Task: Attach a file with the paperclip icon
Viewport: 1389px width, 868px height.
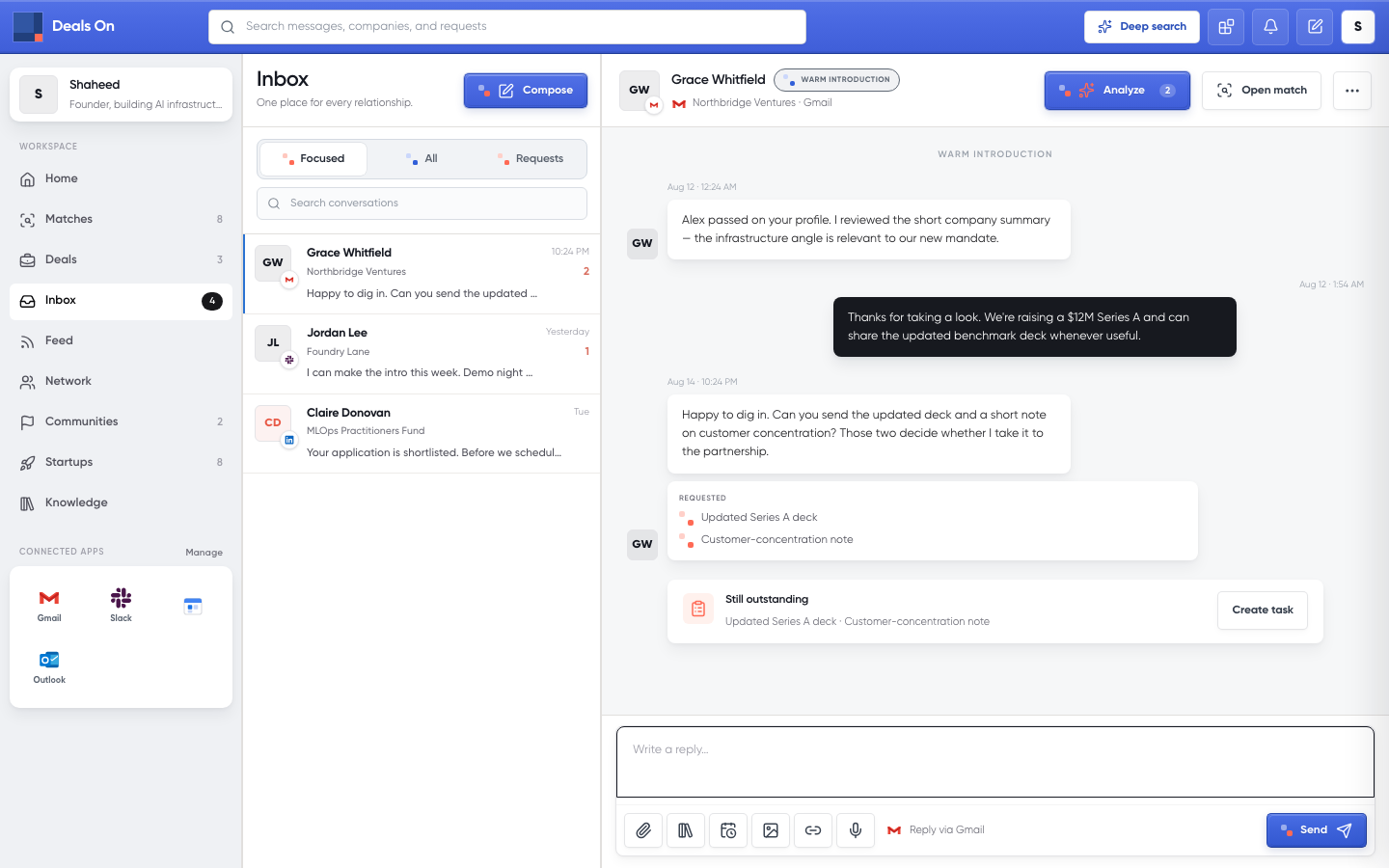Action: 643,830
